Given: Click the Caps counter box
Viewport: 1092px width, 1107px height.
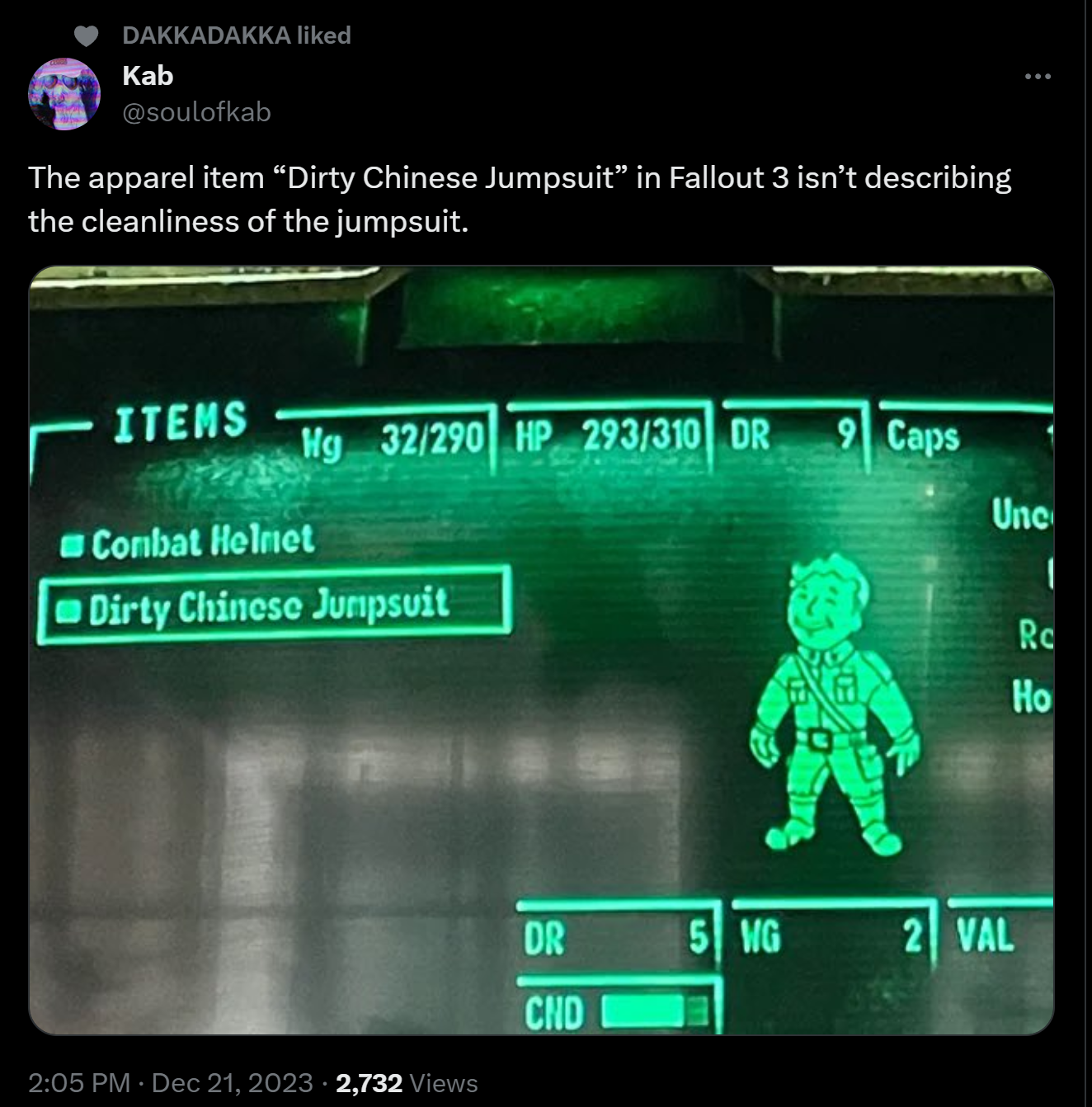Looking at the screenshot, I should 966,436.
